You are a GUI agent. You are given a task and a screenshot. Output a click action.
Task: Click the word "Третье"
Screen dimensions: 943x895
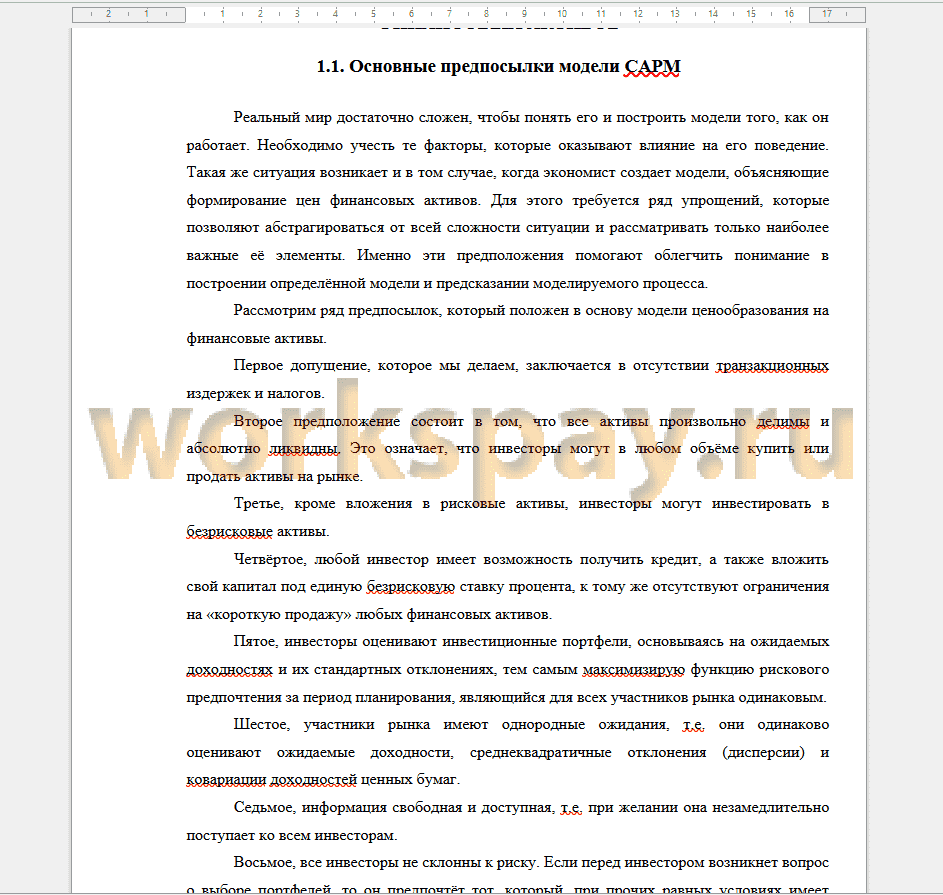[x=258, y=503]
